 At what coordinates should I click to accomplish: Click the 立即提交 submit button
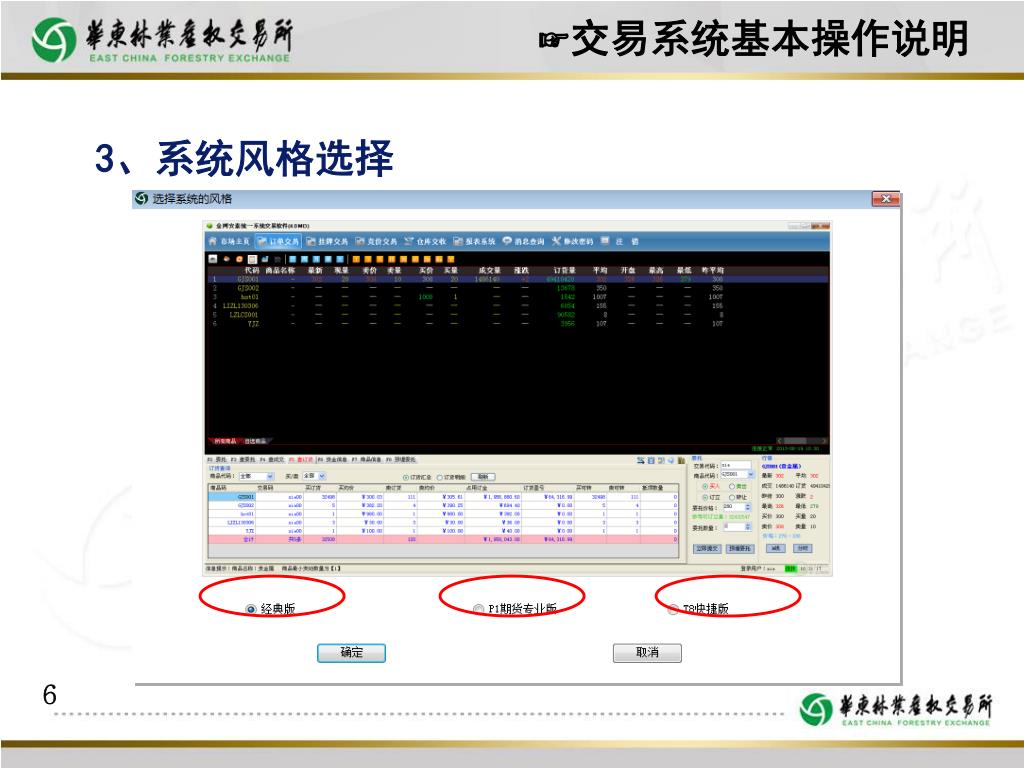(x=707, y=549)
